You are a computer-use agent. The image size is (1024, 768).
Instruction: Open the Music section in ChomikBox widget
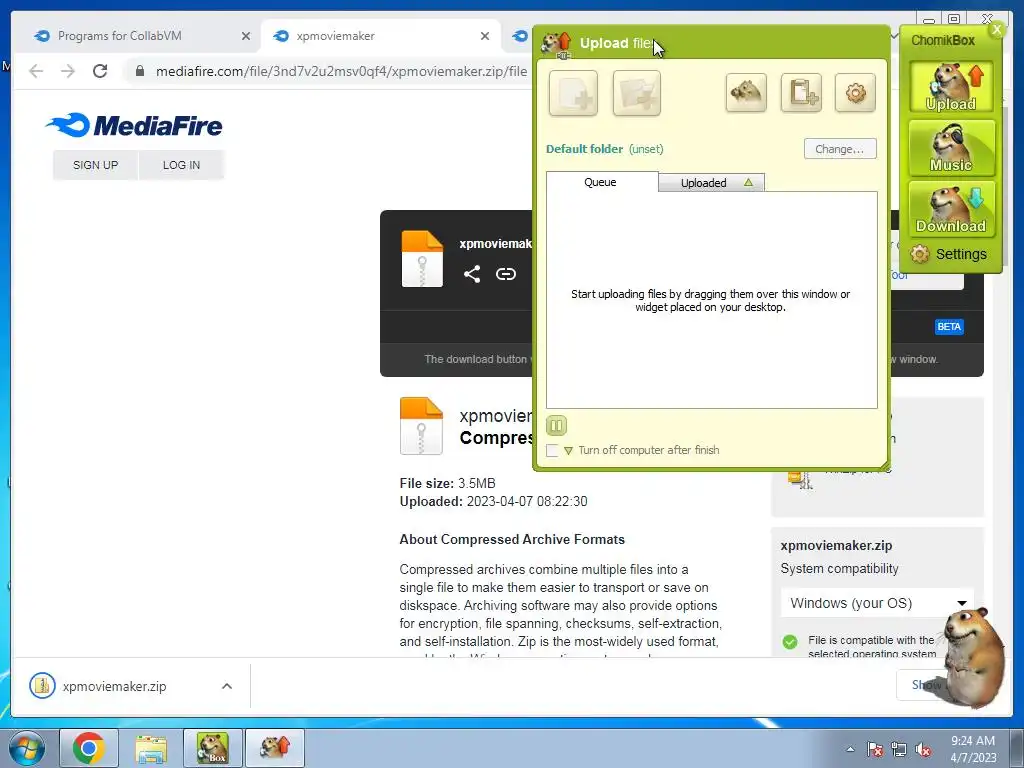pyautogui.click(x=951, y=148)
